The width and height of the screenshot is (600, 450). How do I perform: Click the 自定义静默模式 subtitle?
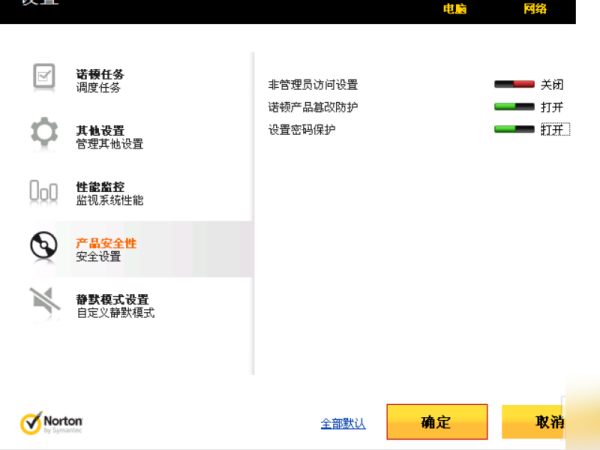(116, 313)
